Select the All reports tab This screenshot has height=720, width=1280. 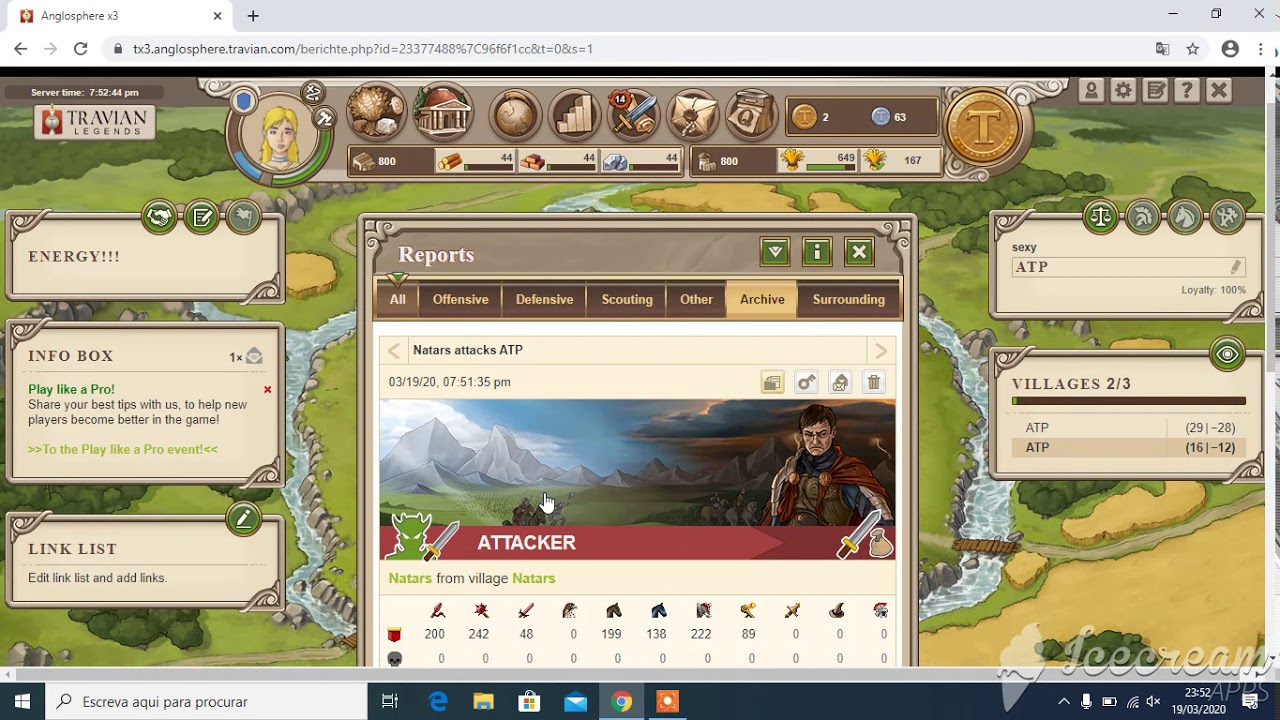[398, 299]
